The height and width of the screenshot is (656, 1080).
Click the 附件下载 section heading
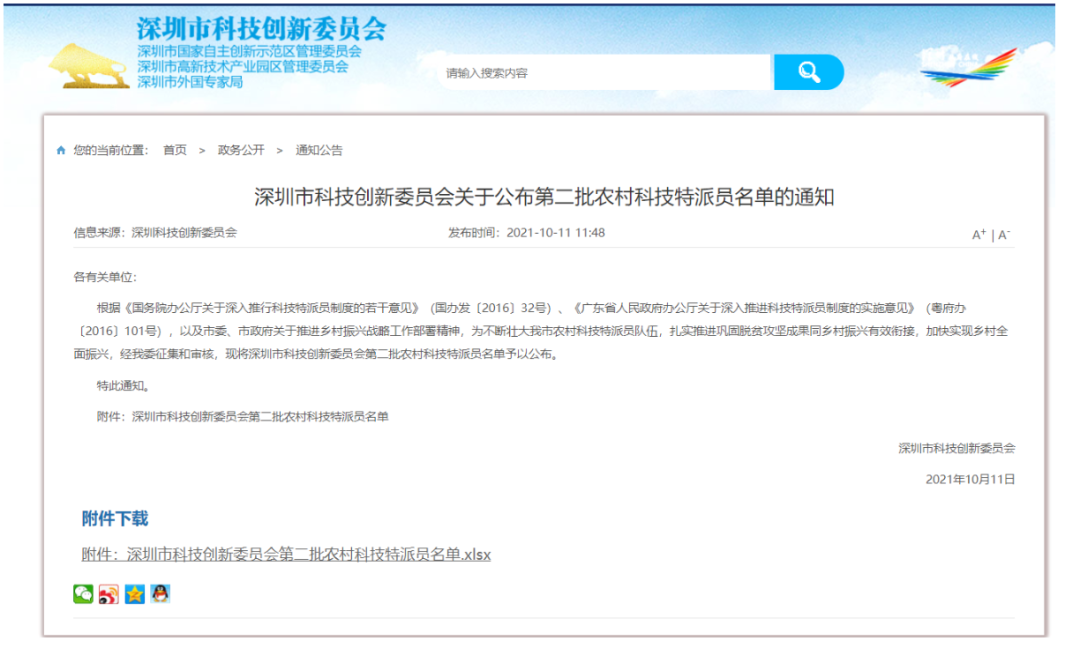coord(114,518)
